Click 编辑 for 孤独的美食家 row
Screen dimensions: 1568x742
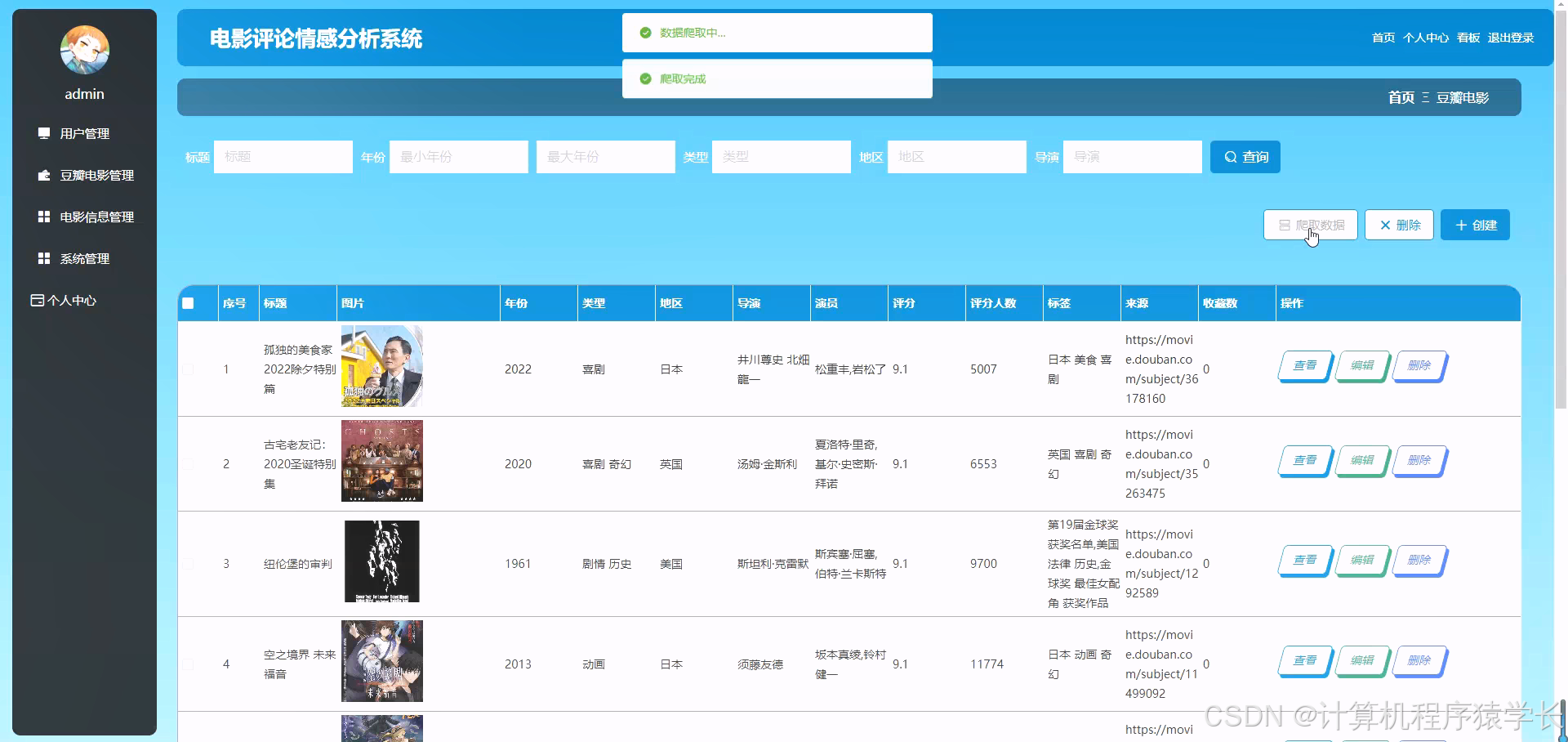pos(1362,365)
